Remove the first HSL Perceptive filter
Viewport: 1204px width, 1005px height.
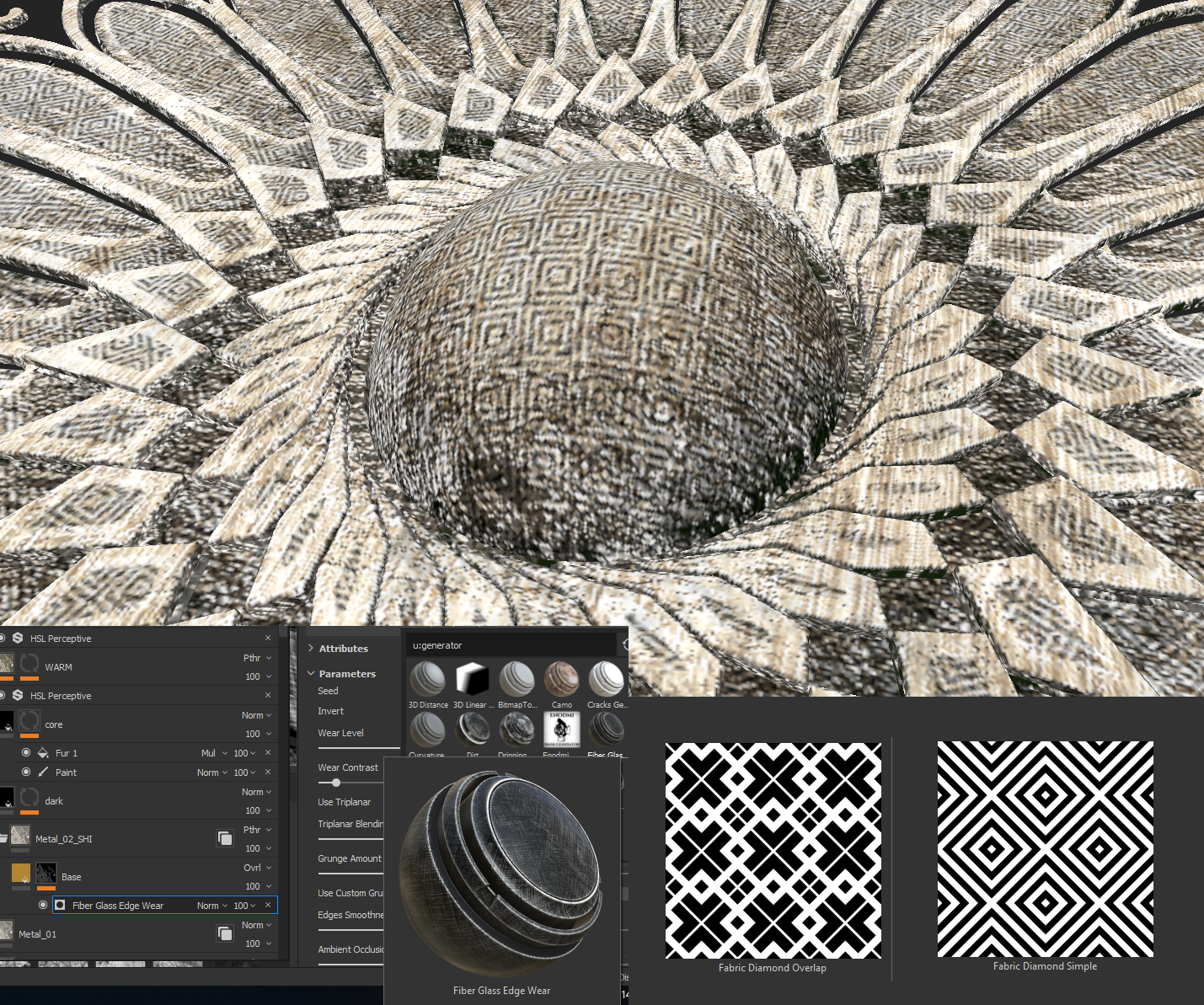point(268,639)
